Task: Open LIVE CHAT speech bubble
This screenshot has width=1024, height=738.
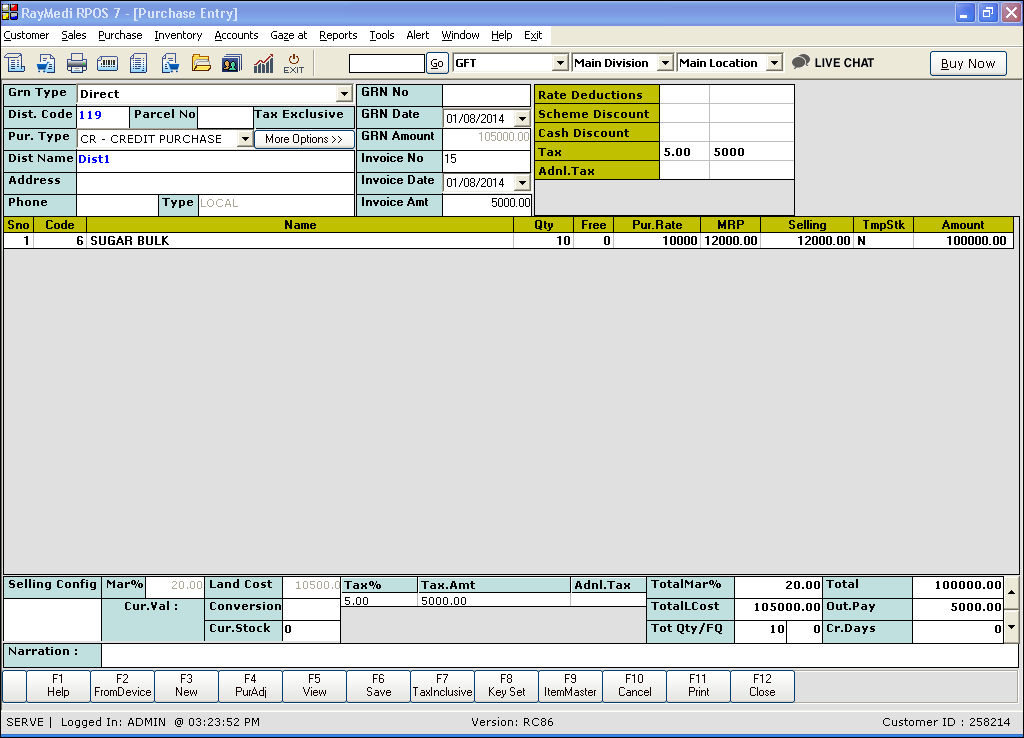Action: tap(833, 62)
